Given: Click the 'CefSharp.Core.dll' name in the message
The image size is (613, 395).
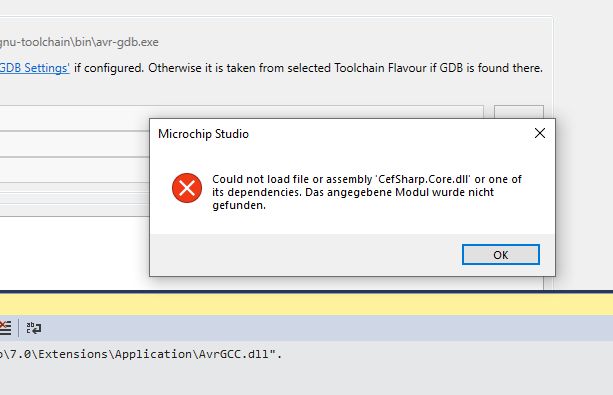Looking at the screenshot, I should [x=423, y=179].
